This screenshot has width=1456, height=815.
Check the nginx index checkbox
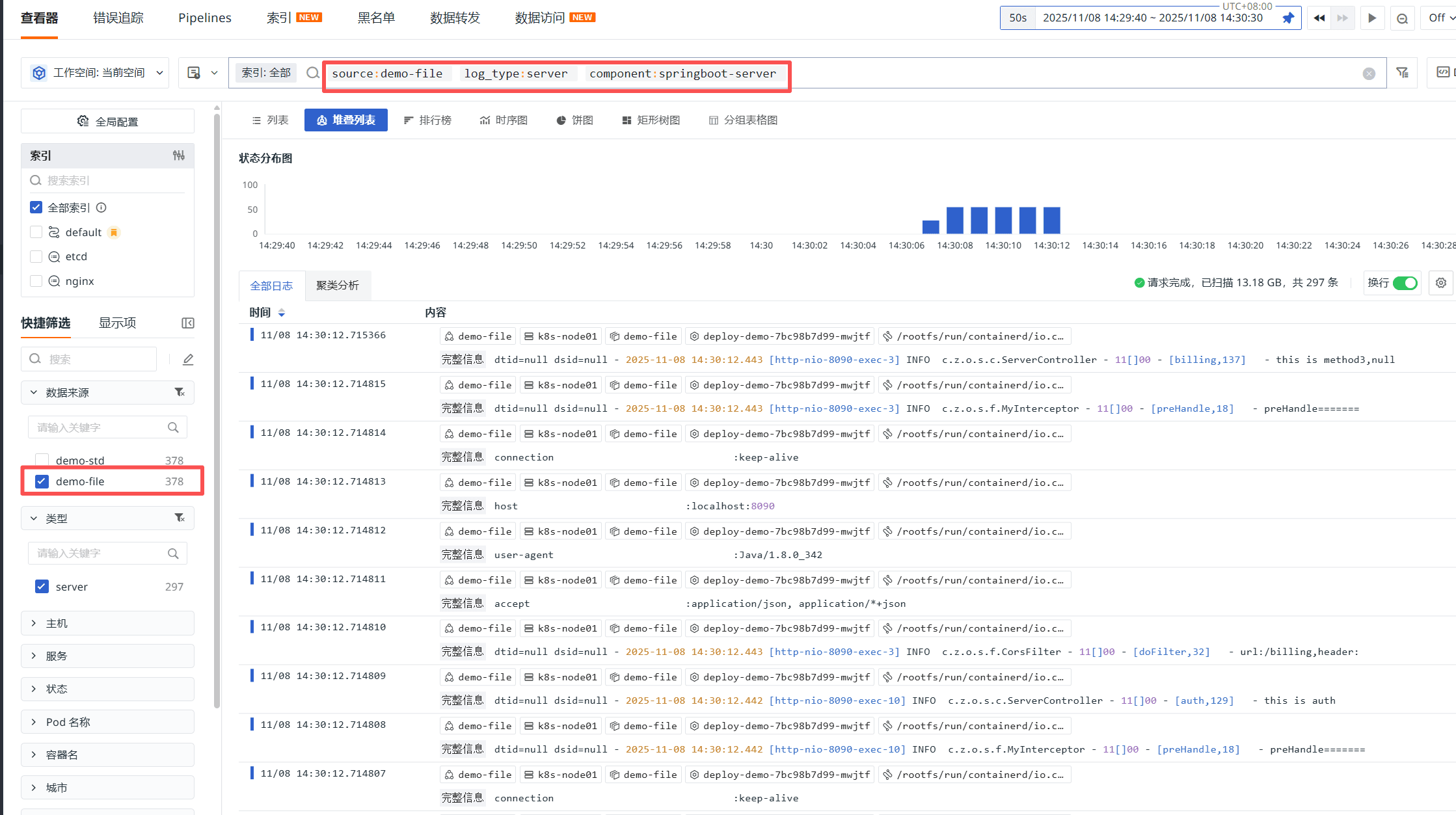[x=36, y=281]
